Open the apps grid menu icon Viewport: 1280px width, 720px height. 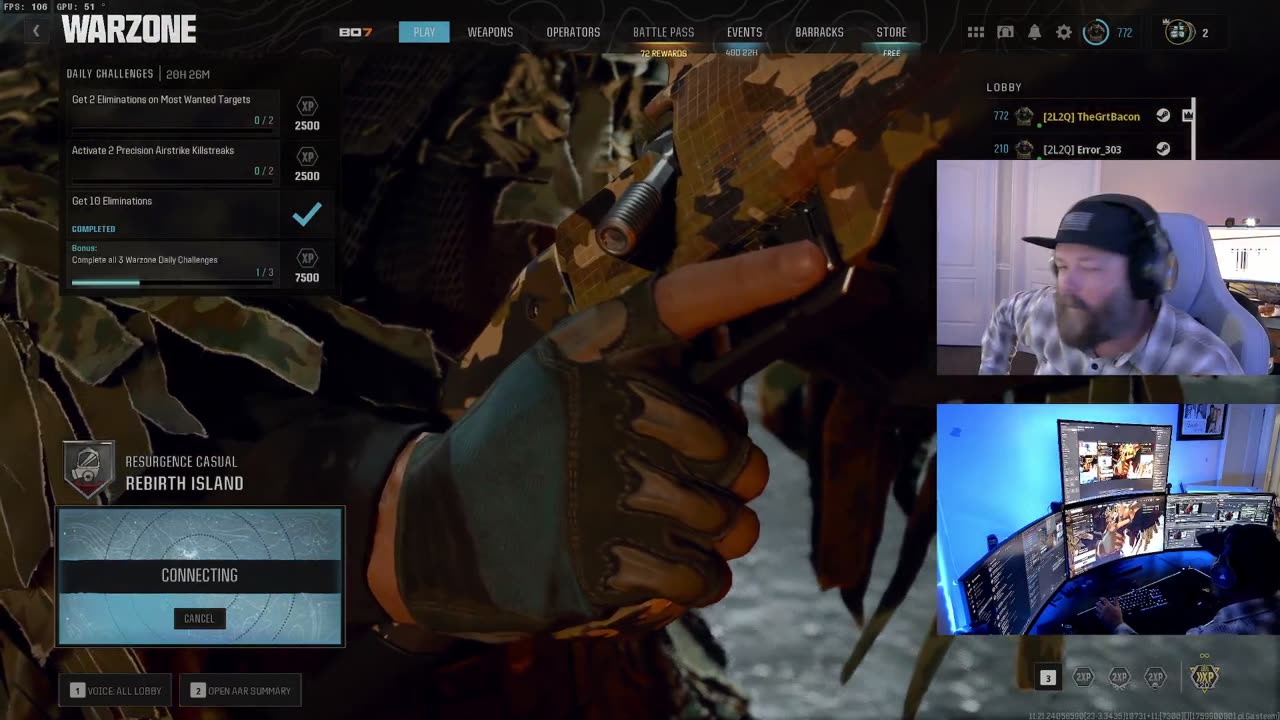(x=976, y=32)
